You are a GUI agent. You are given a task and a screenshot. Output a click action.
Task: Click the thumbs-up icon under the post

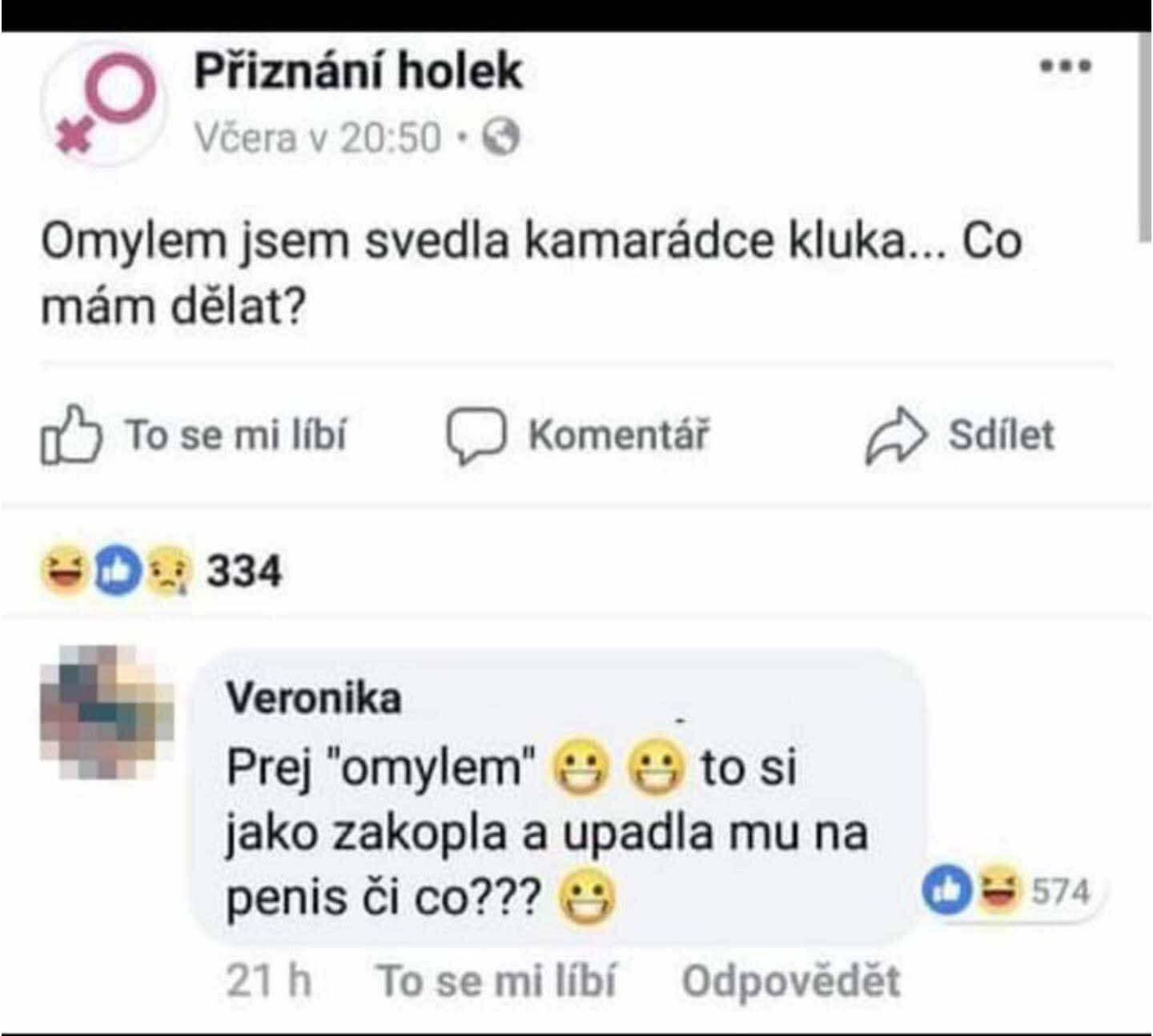click(71, 435)
